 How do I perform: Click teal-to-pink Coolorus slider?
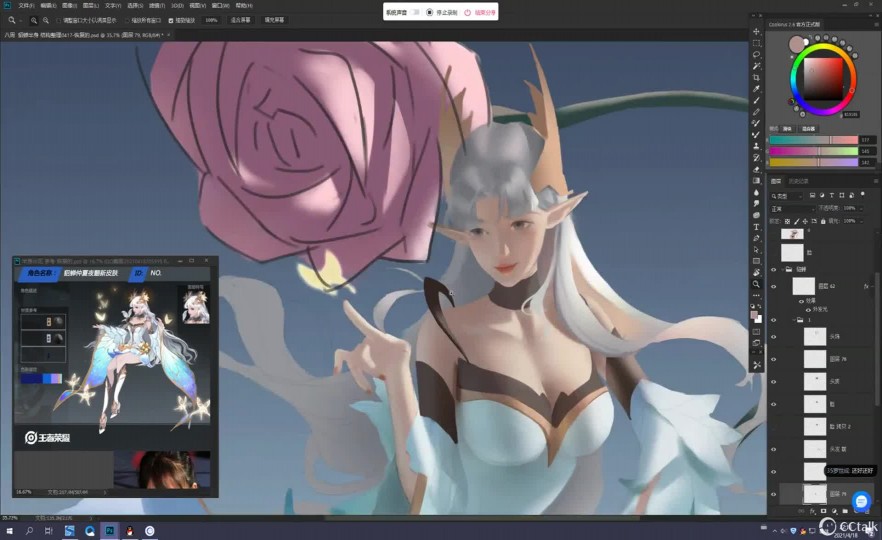pos(813,140)
